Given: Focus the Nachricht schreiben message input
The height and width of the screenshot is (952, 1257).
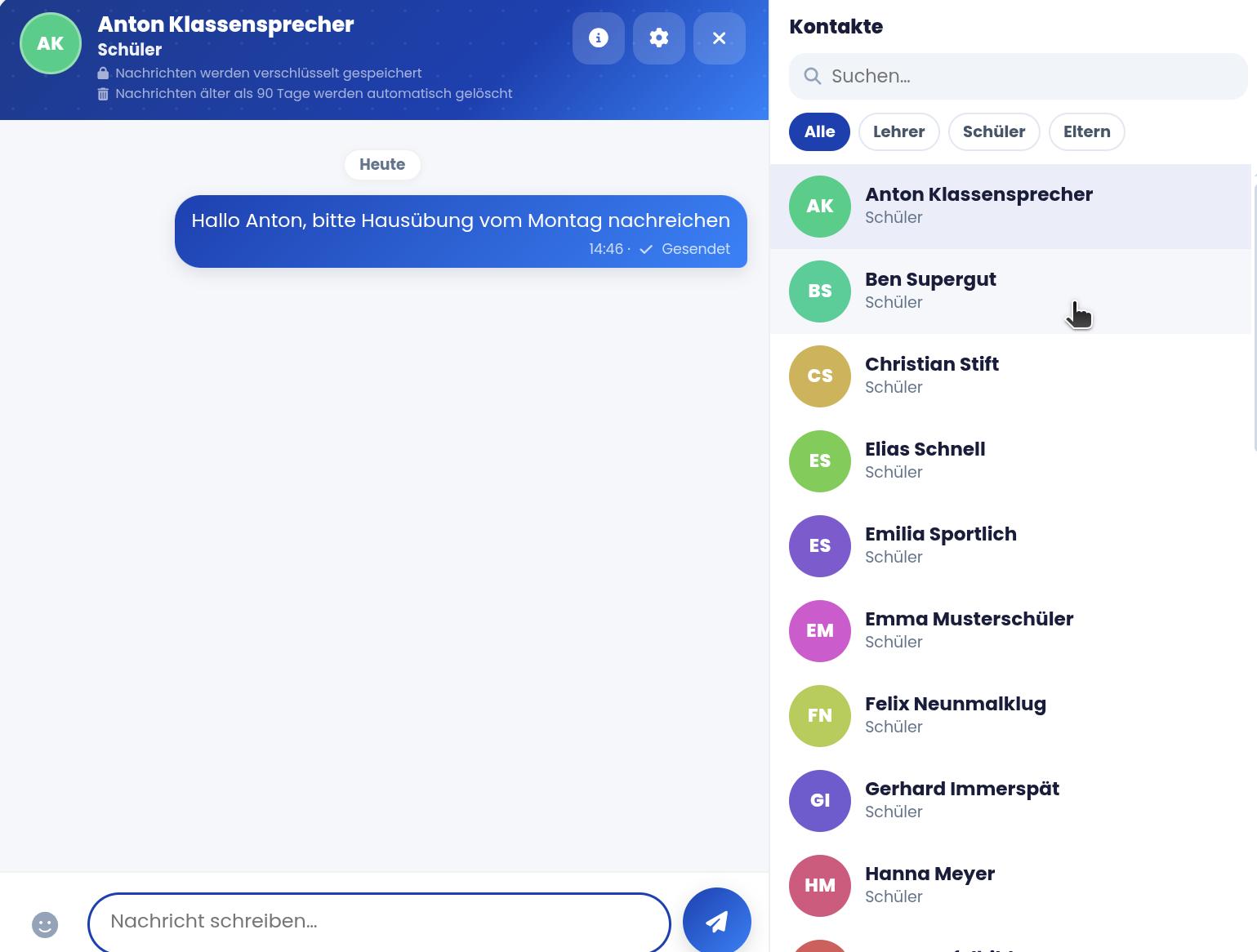Looking at the screenshot, I should 379,922.
